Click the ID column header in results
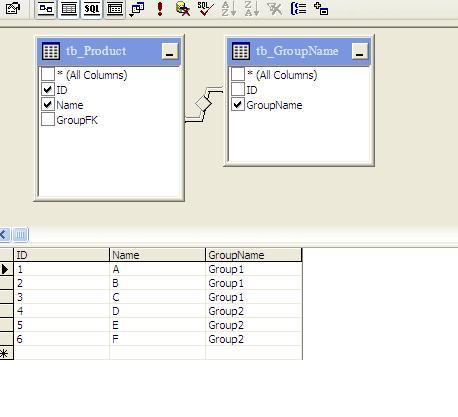Image resolution: width=458 pixels, height=417 pixels. (61, 255)
